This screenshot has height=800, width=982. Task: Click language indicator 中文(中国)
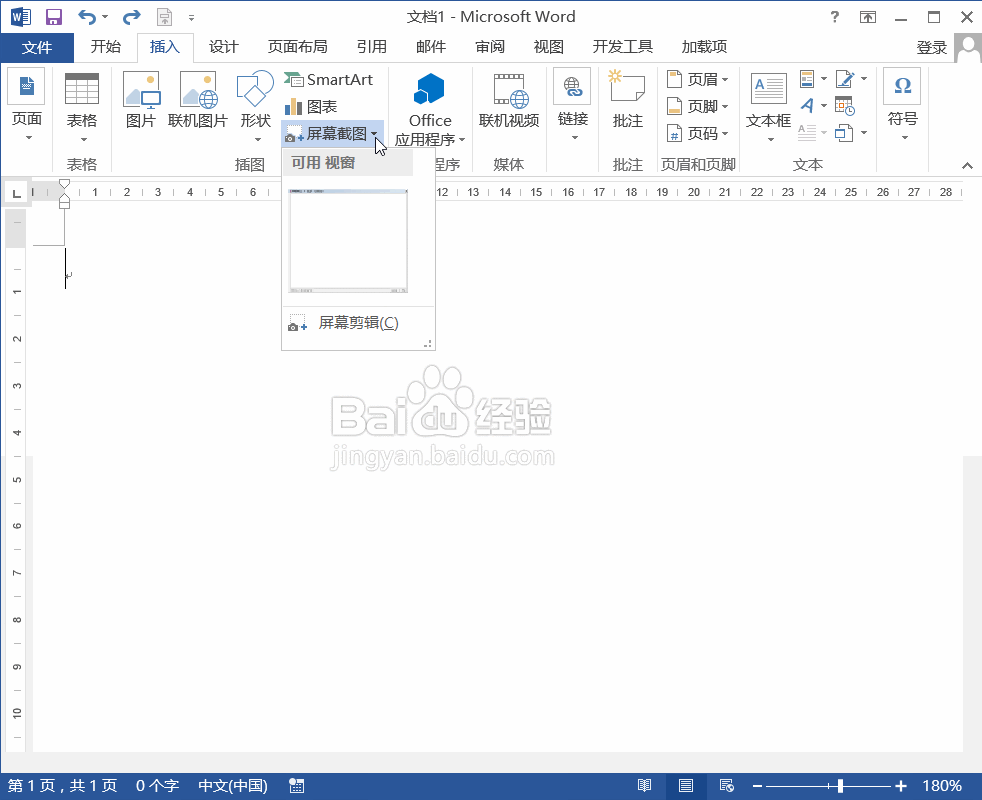coord(233,786)
